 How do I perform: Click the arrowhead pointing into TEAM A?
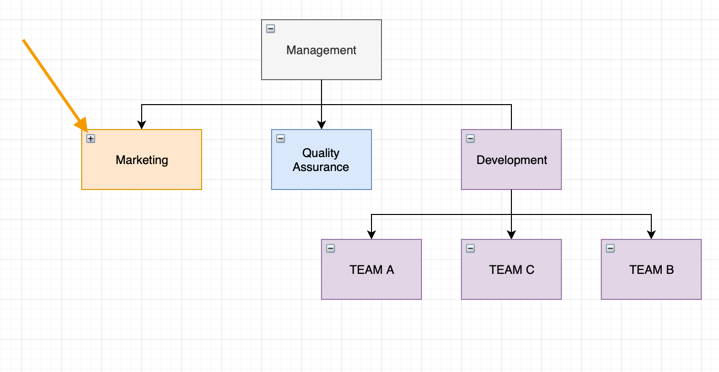[x=371, y=235]
